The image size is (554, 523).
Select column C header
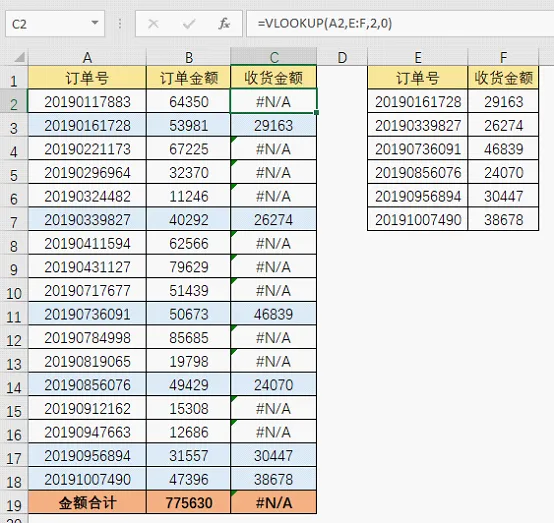[273, 57]
